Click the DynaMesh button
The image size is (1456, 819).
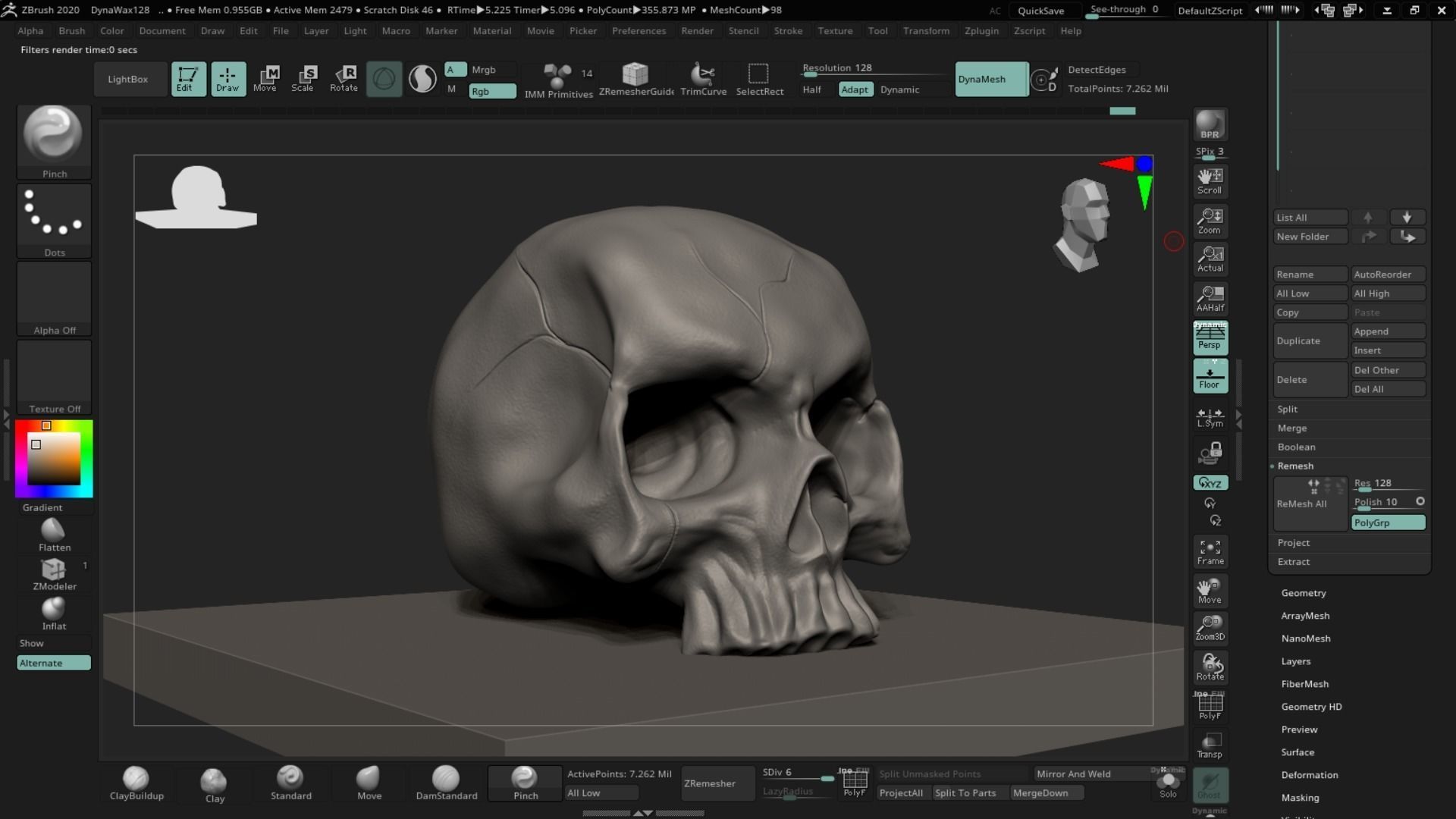[991, 79]
